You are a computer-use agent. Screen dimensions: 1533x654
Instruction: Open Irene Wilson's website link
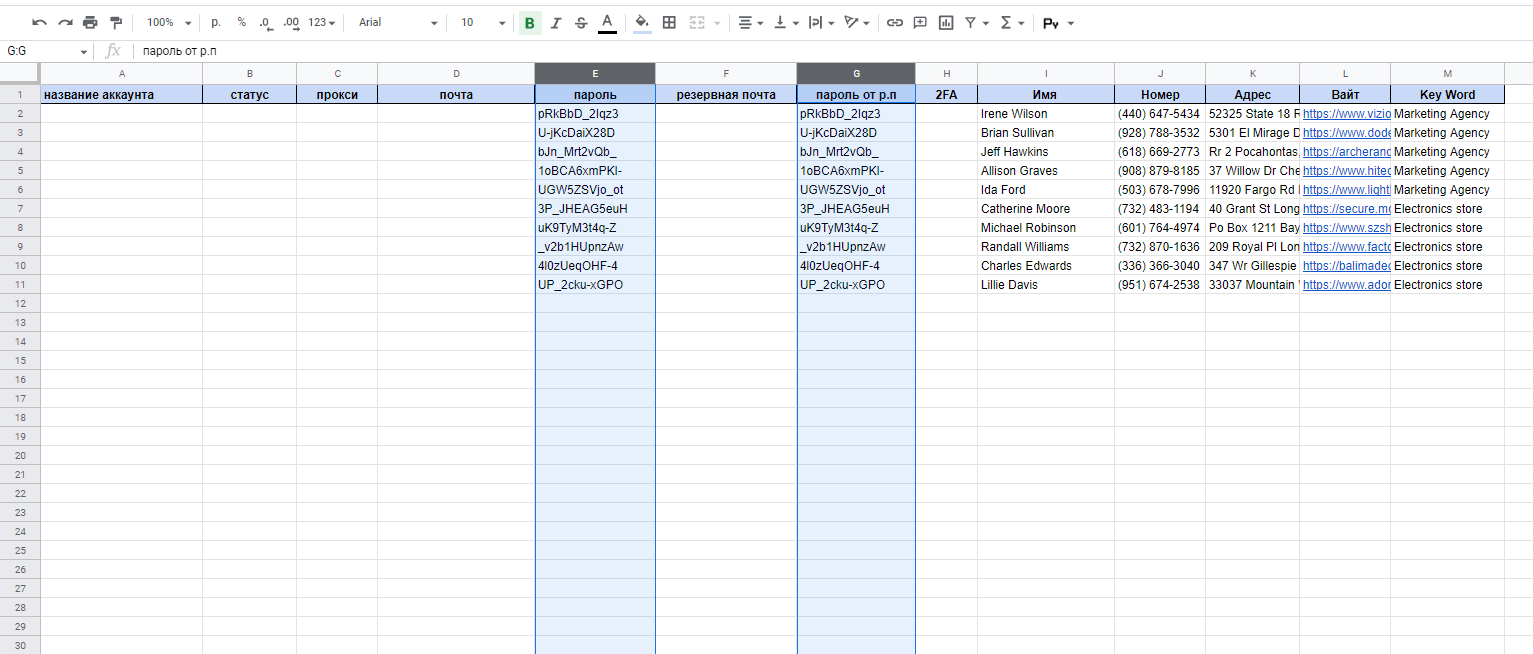coord(1346,114)
